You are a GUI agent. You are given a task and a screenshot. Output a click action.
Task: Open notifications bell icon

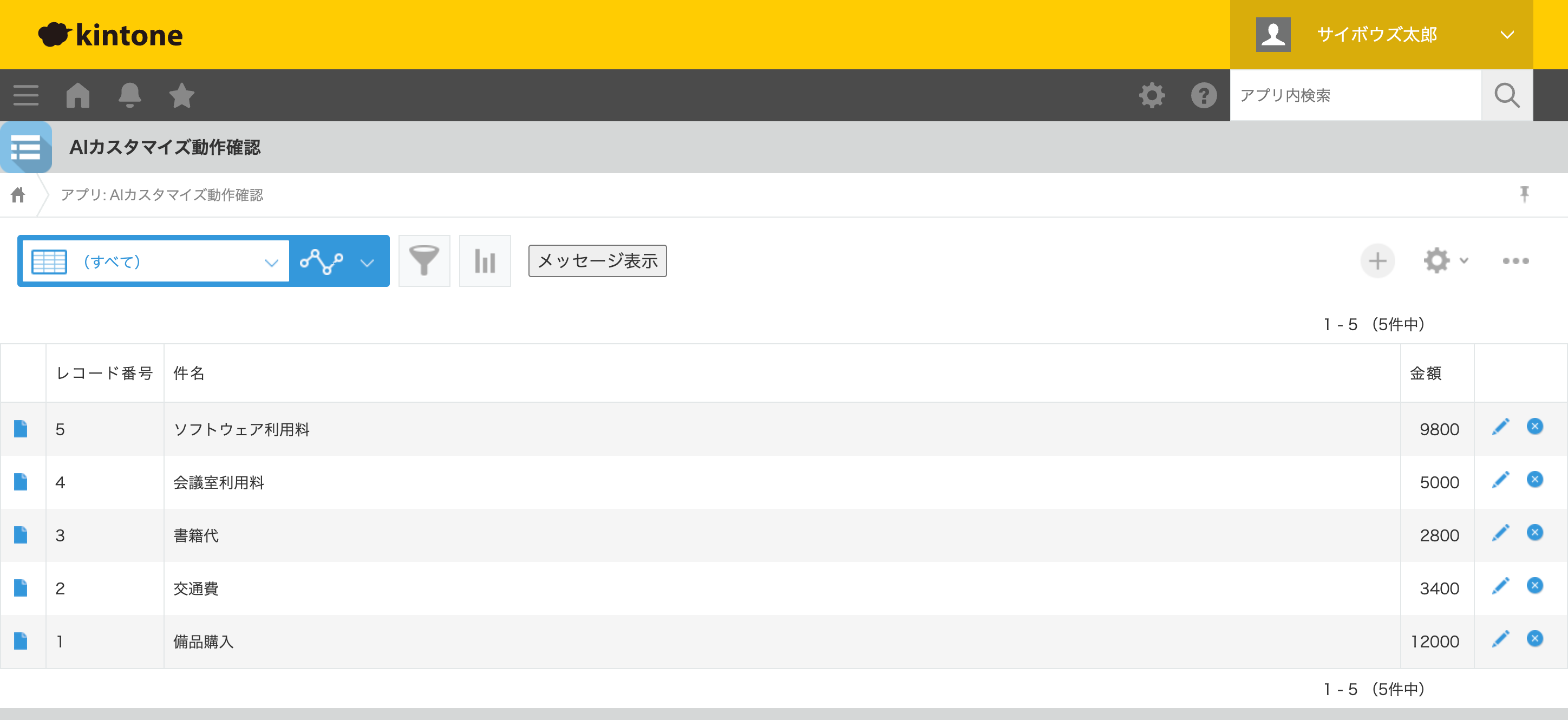(130, 95)
